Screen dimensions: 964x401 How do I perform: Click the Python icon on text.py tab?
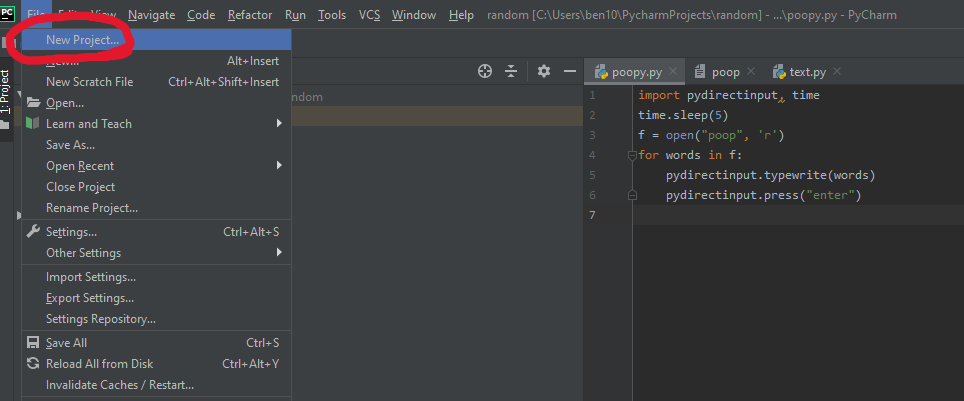point(780,72)
